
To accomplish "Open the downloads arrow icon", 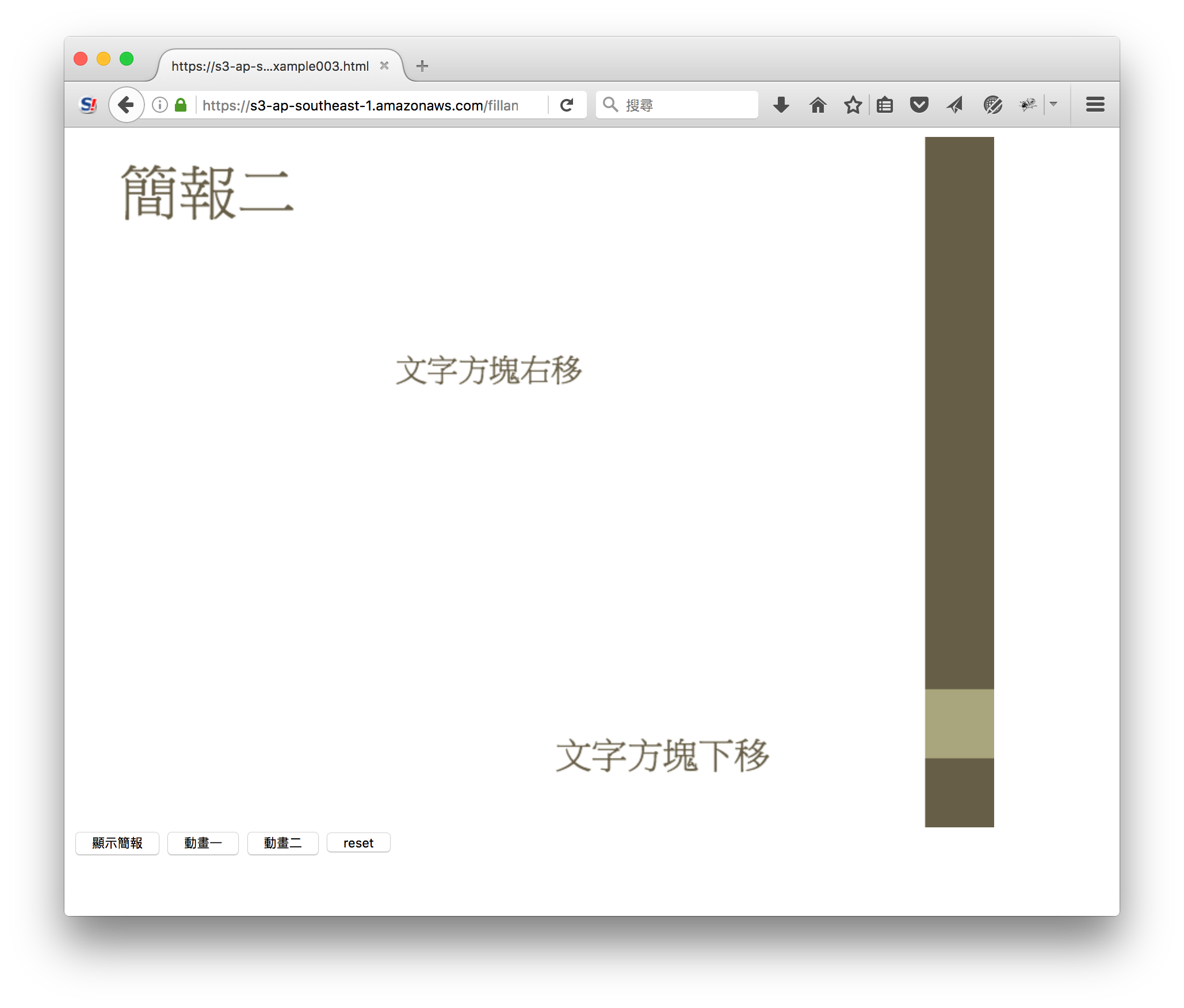I will click(x=781, y=105).
